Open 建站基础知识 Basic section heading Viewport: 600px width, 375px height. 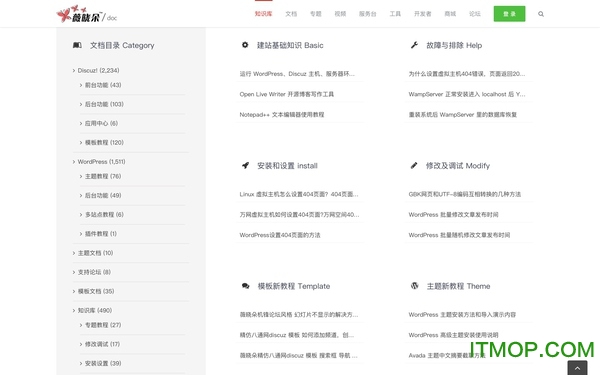[x=290, y=45]
